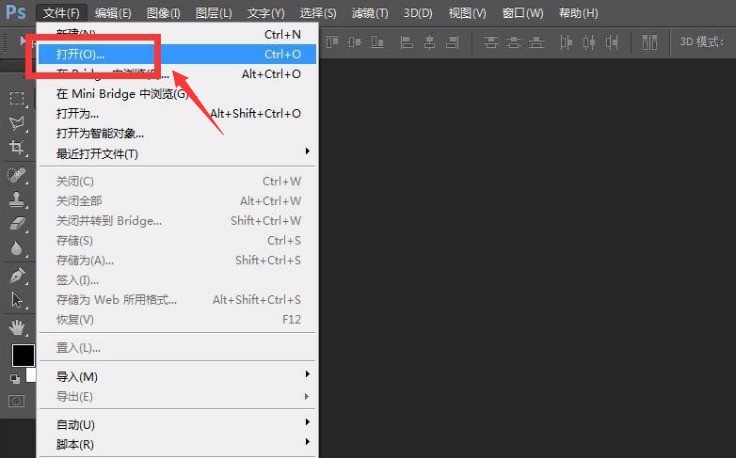Open the 选择(S) menu
The image size is (736, 458).
(318, 13)
